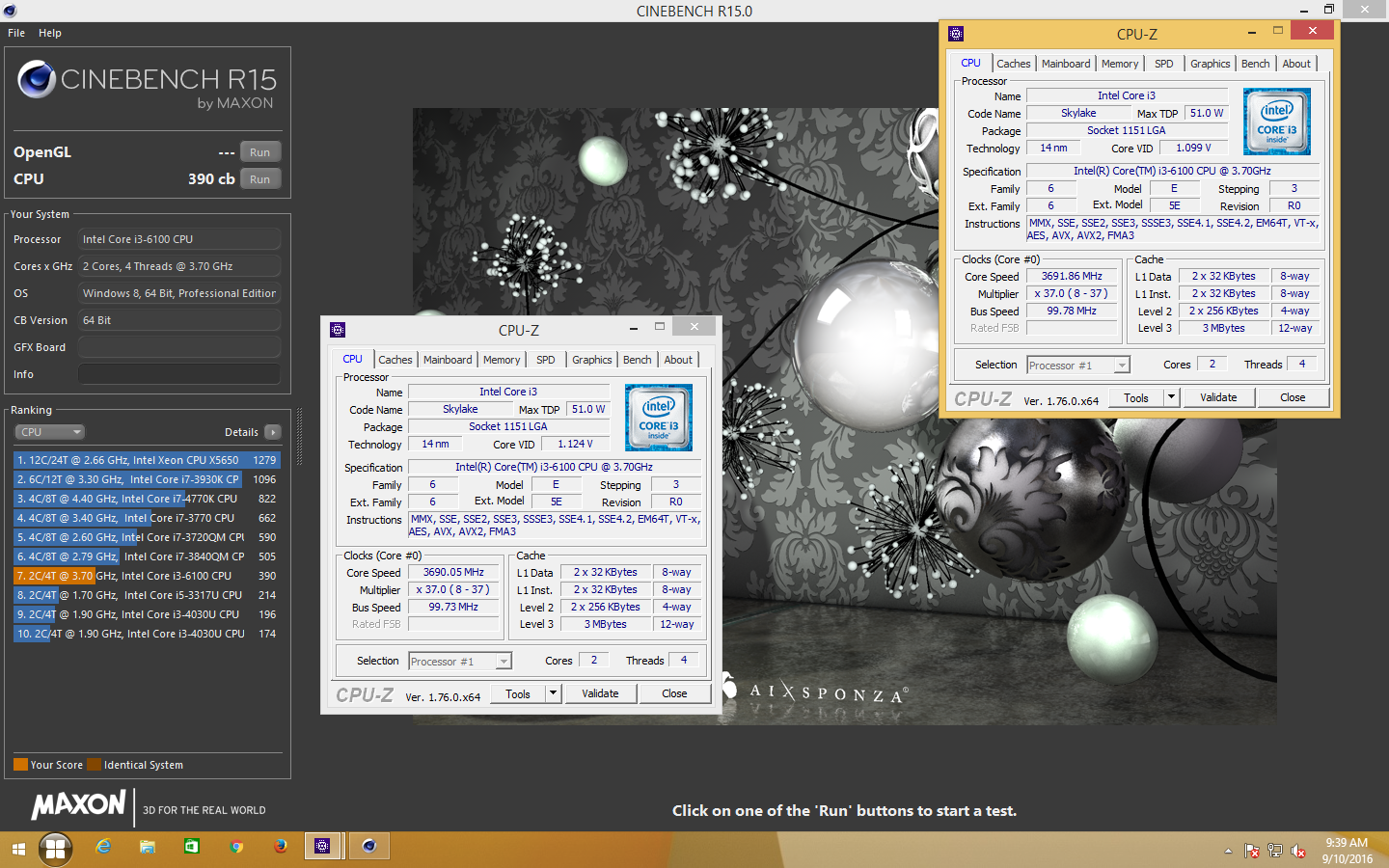
Task: Click the 390 cb CPU score
Action: tap(211, 179)
